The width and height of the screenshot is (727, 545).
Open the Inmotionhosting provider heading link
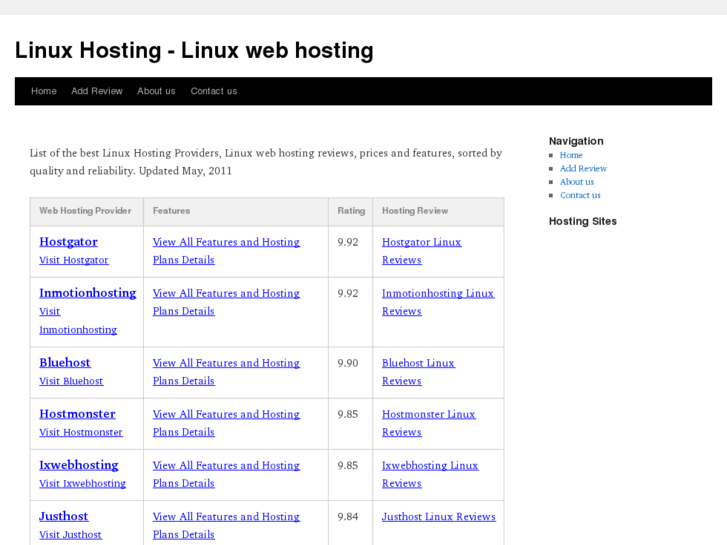[x=88, y=293]
